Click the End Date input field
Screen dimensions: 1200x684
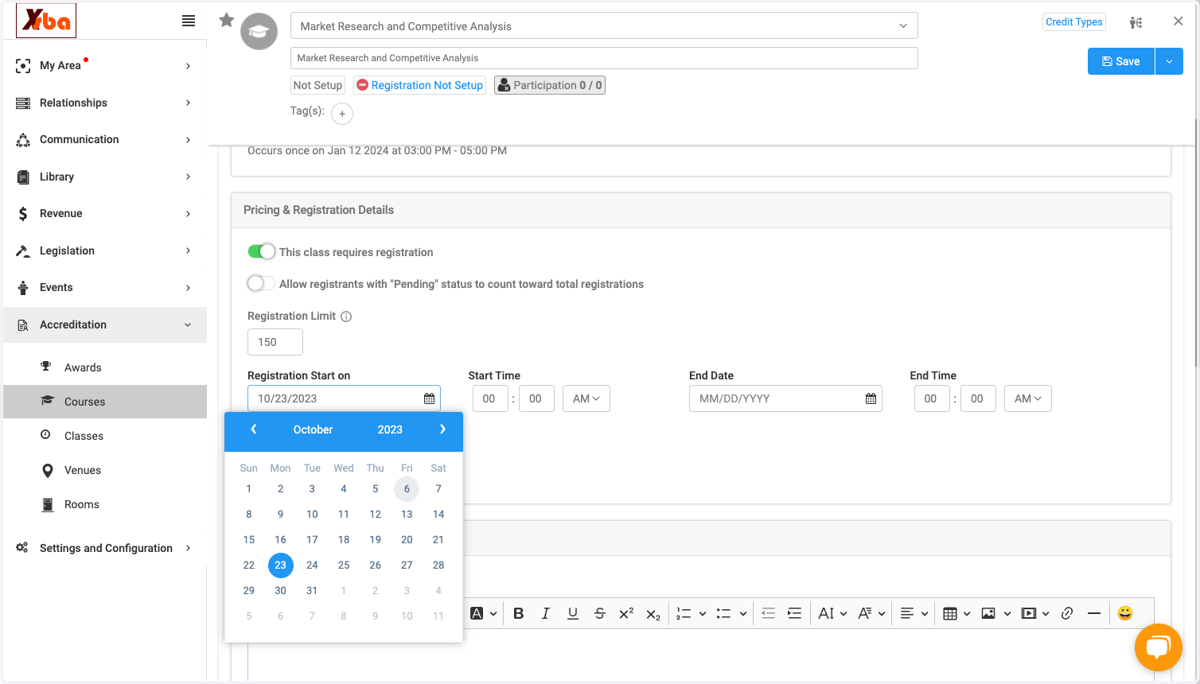(x=786, y=398)
